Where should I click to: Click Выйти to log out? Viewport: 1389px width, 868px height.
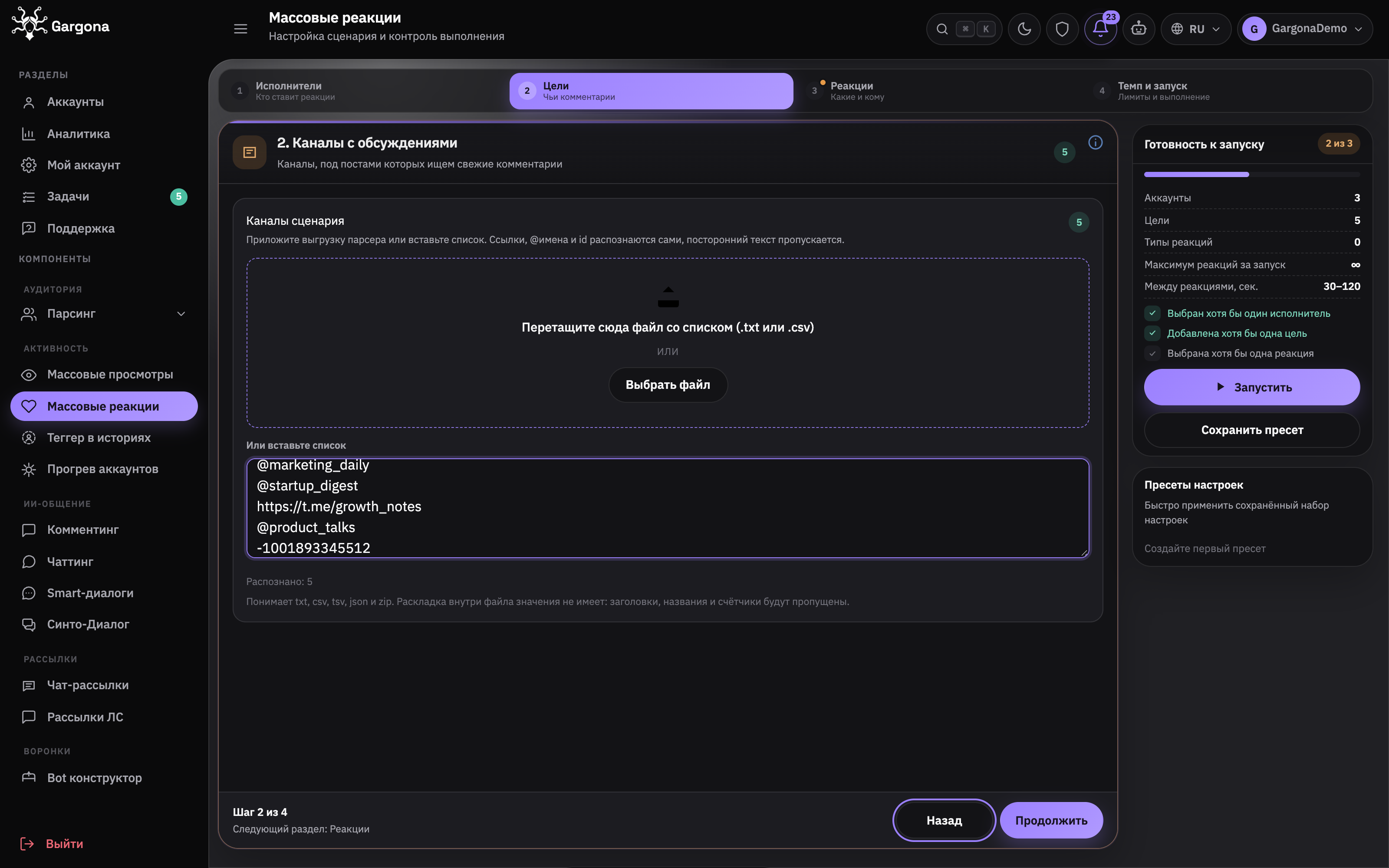click(52, 844)
